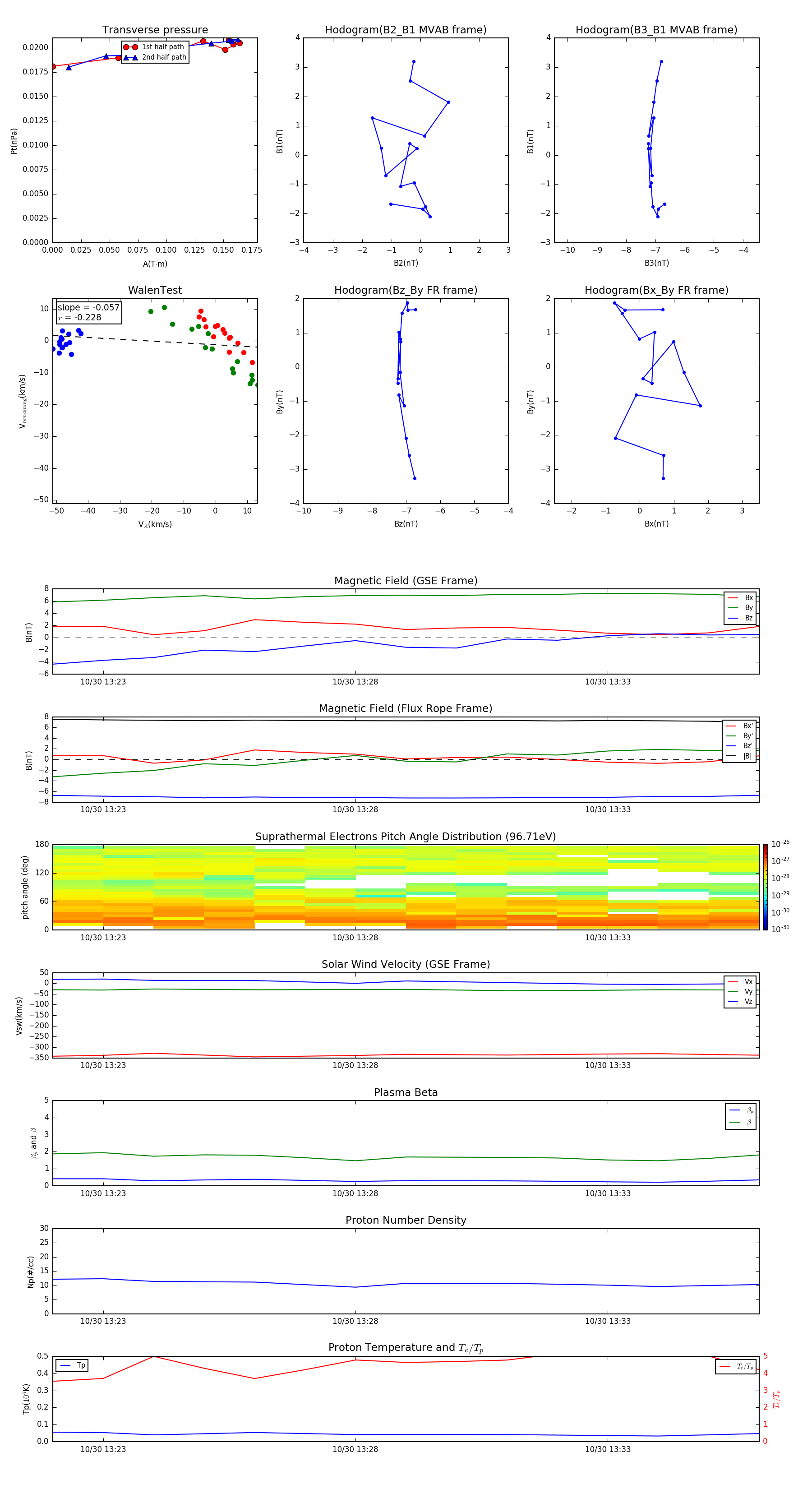Viewport: 812px width, 1489px height.
Task: Click '2nd half path' legend entry
Action: (156, 57)
